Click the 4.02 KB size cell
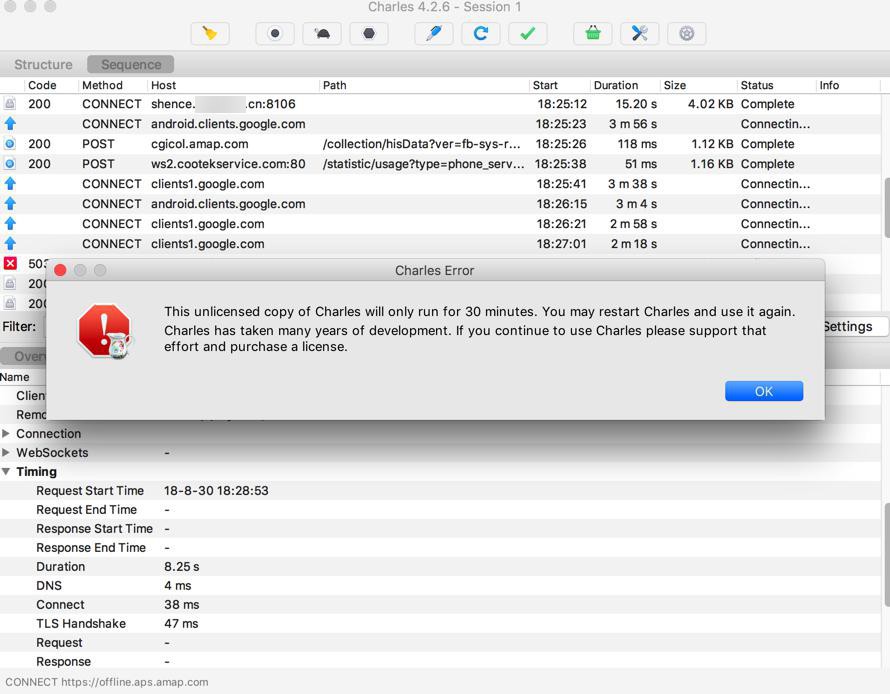 point(711,104)
